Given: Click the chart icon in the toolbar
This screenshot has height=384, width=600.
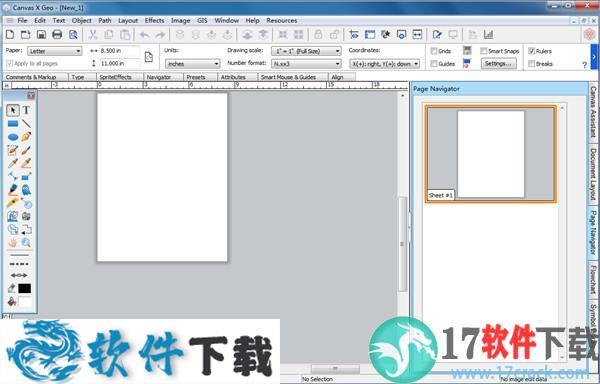Looking at the screenshot, I should tap(488, 35).
